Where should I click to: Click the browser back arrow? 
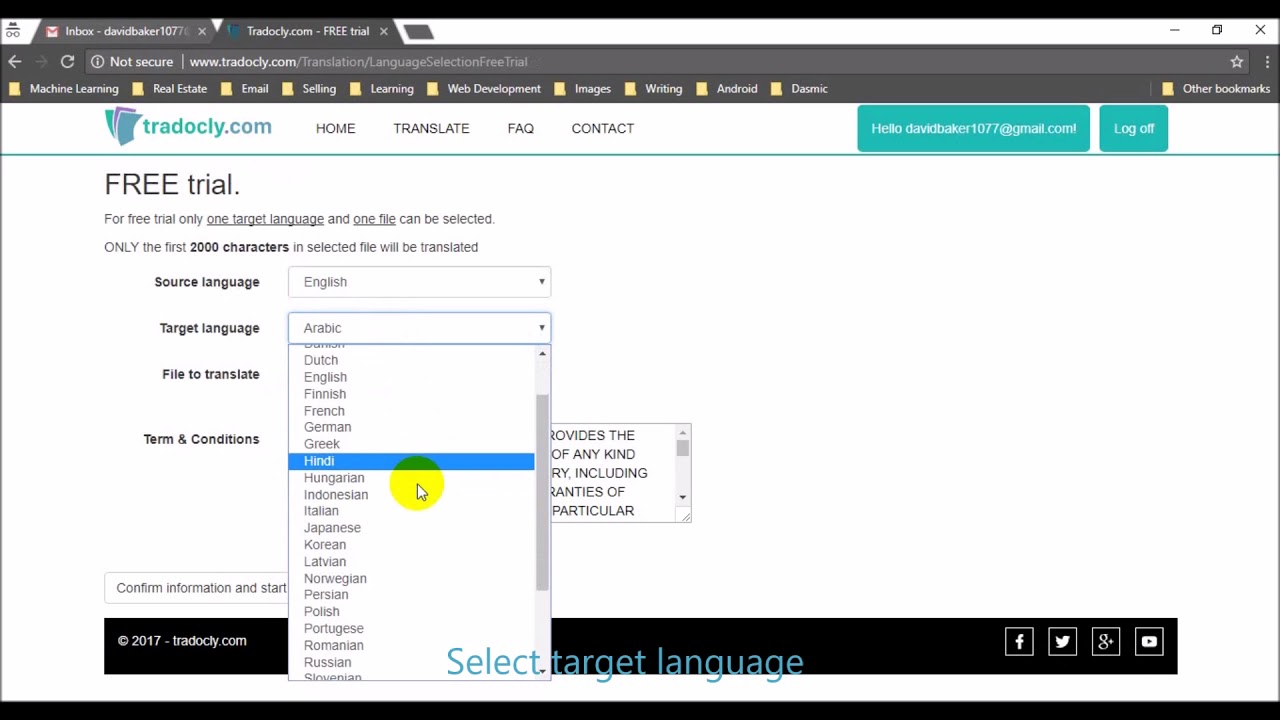click(x=14, y=61)
